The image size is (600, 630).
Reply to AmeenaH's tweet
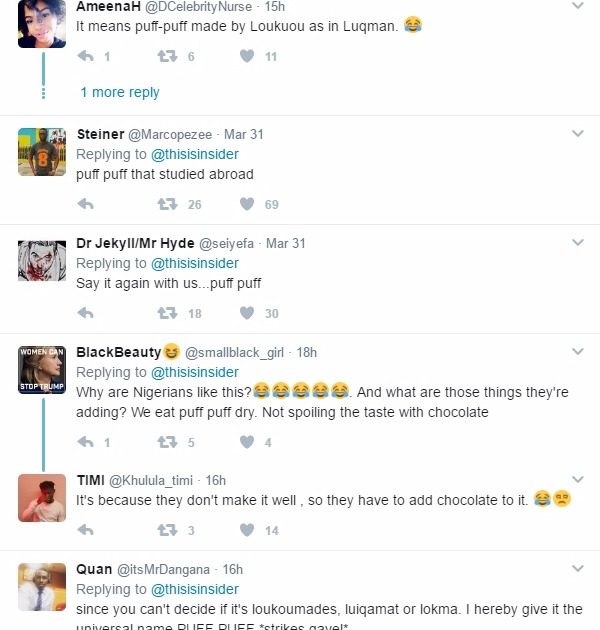[x=86, y=57]
